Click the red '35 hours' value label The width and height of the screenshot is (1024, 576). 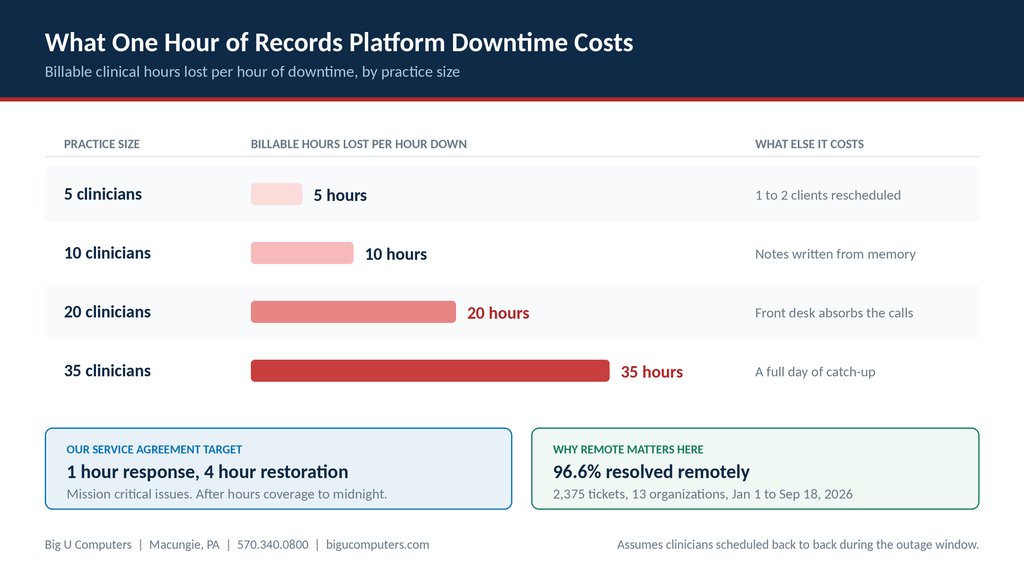click(x=652, y=371)
